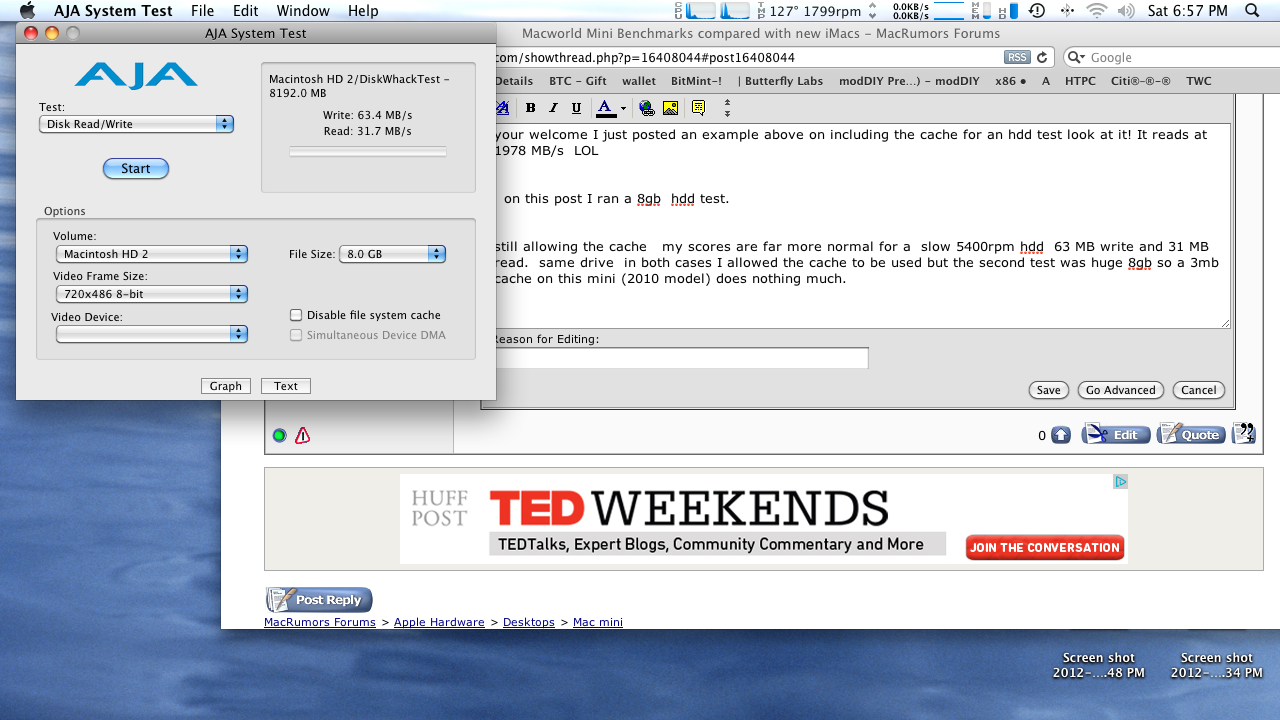Click the wrap quote tags icon

click(698, 108)
